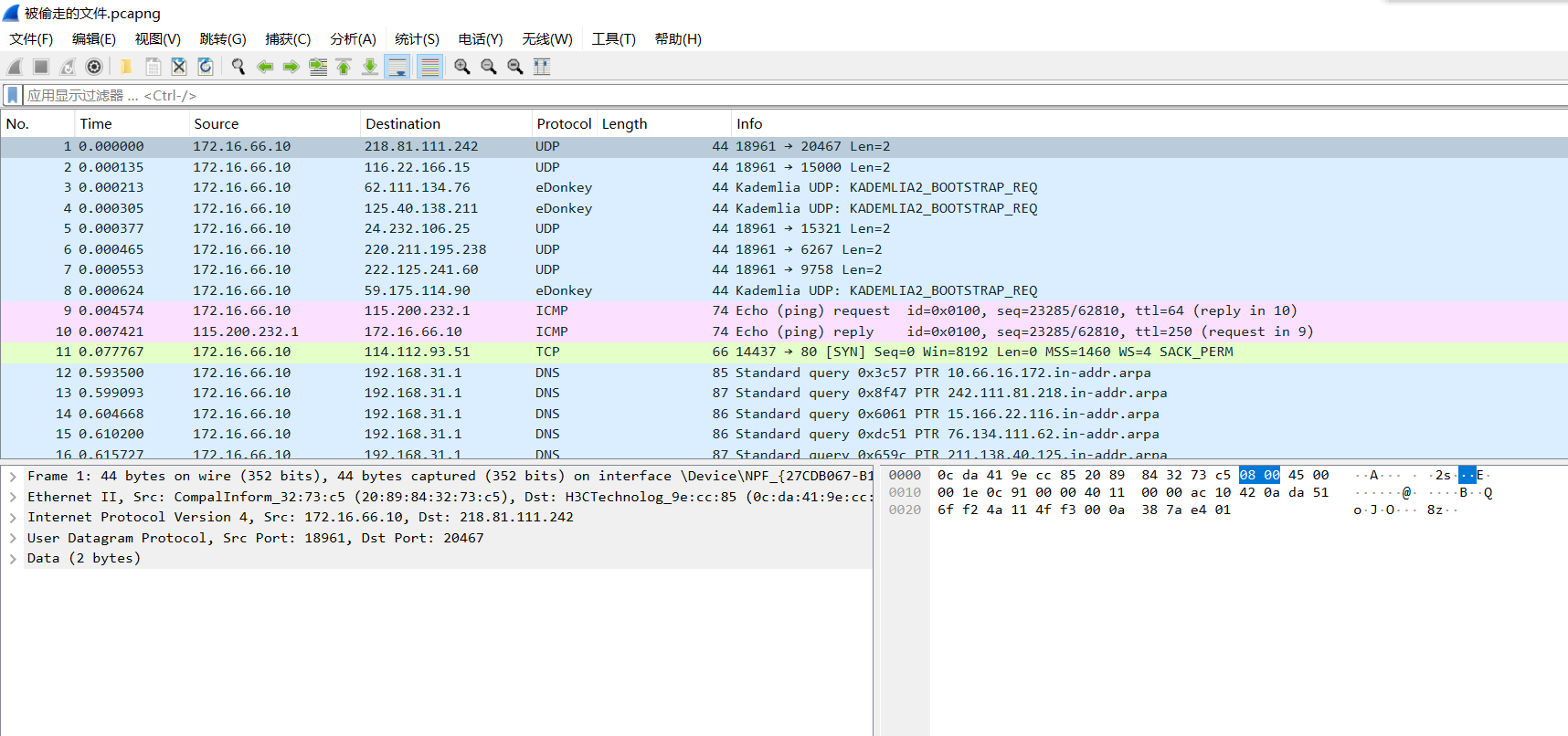
Task: Expand Data (2 bytes) tree
Action: [x=13, y=559]
